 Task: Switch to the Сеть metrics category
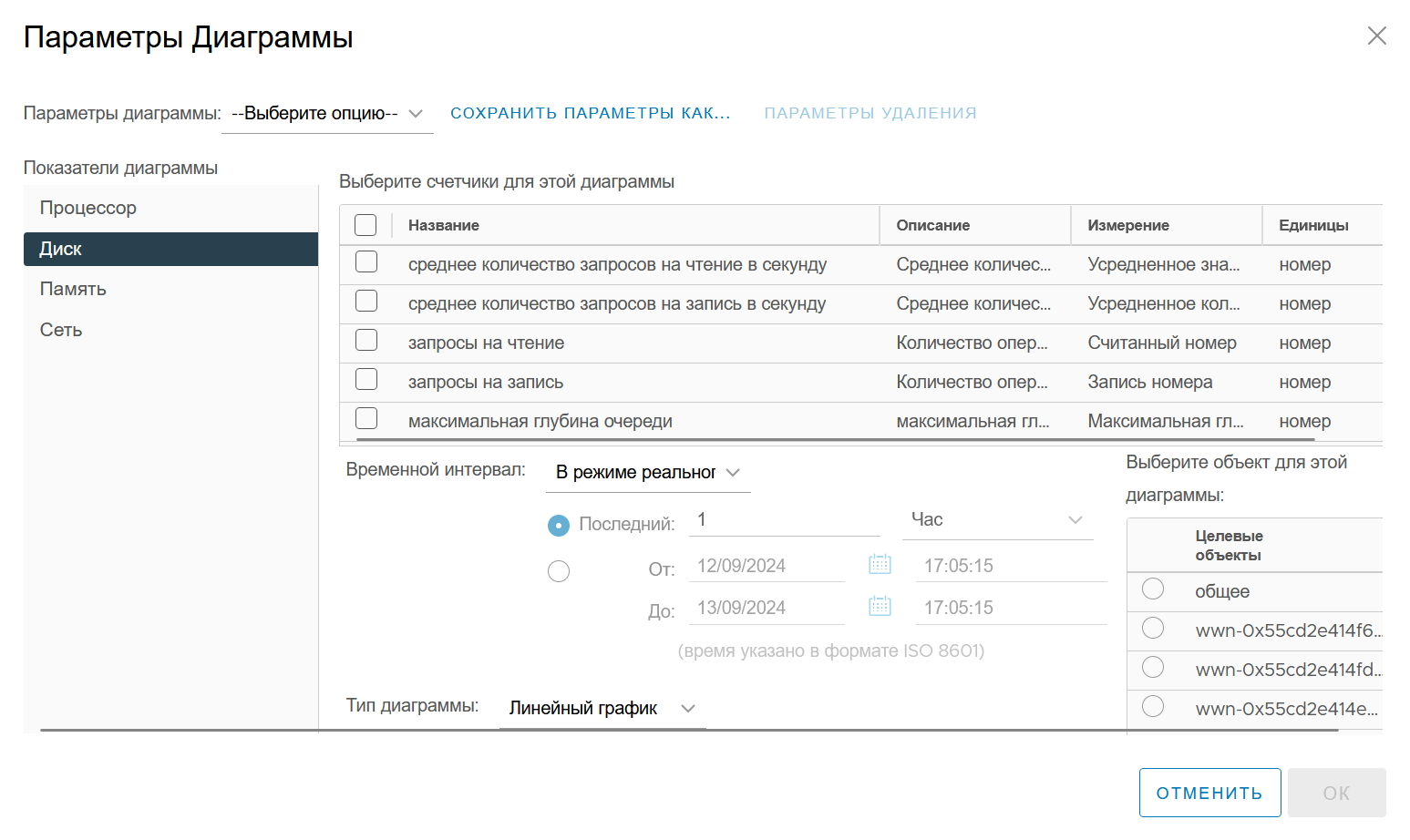[170, 330]
